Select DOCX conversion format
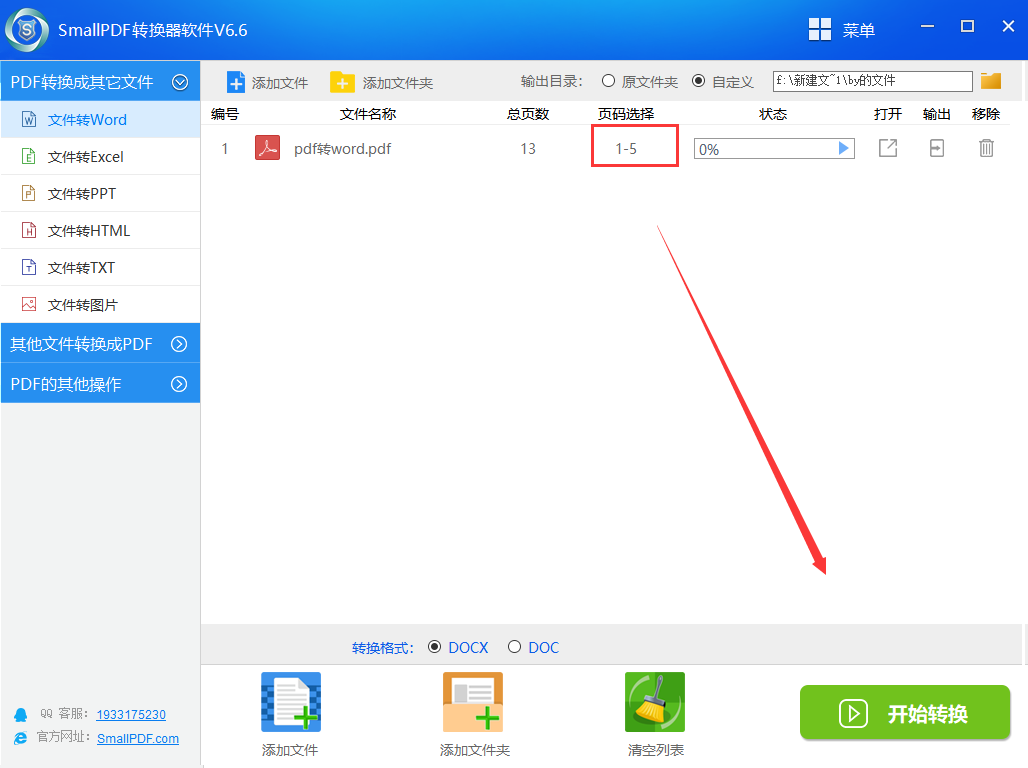Viewport: 1028px width, 768px height. click(434, 647)
